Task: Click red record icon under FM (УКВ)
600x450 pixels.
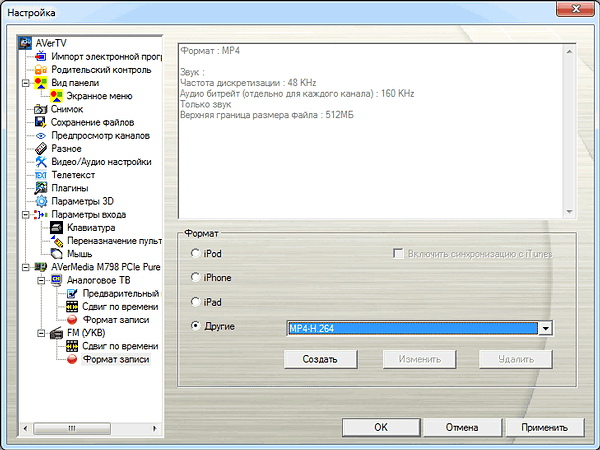Action: click(72, 359)
